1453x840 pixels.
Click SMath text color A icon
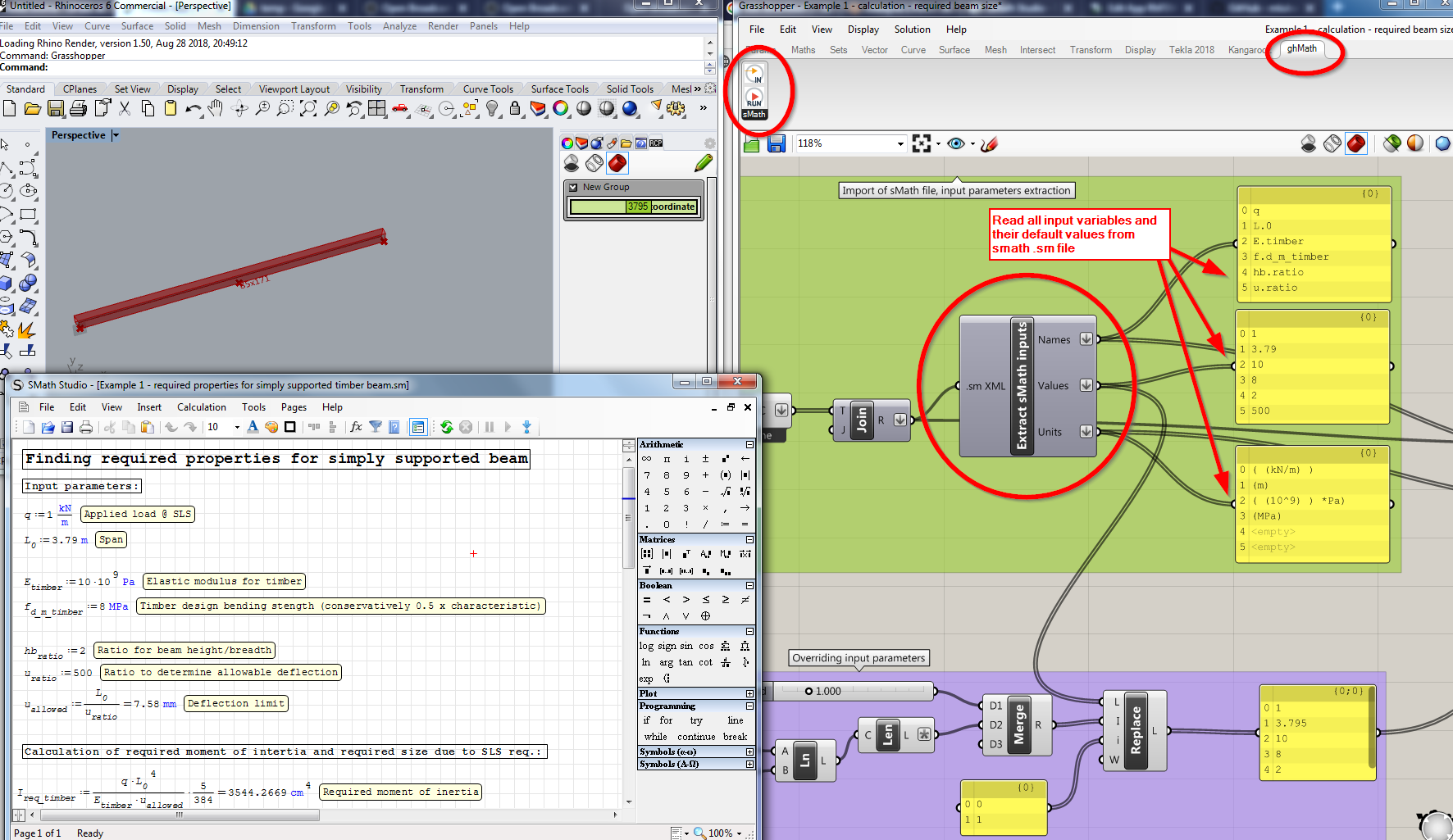[253, 427]
